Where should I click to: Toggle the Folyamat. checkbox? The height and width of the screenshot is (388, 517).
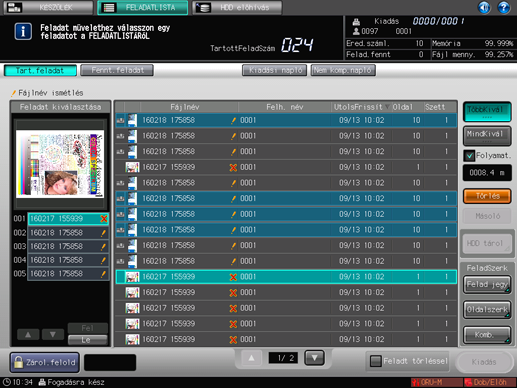pyautogui.click(x=470, y=156)
